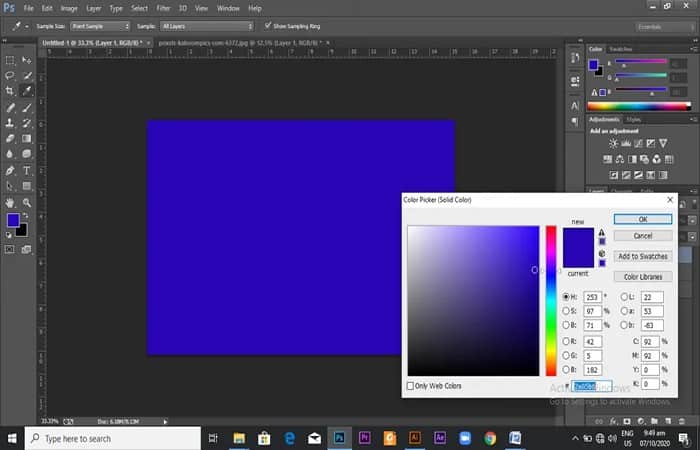Switch to the Swatches tab
The height and width of the screenshot is (450, 700).
[x=621, y=49]
